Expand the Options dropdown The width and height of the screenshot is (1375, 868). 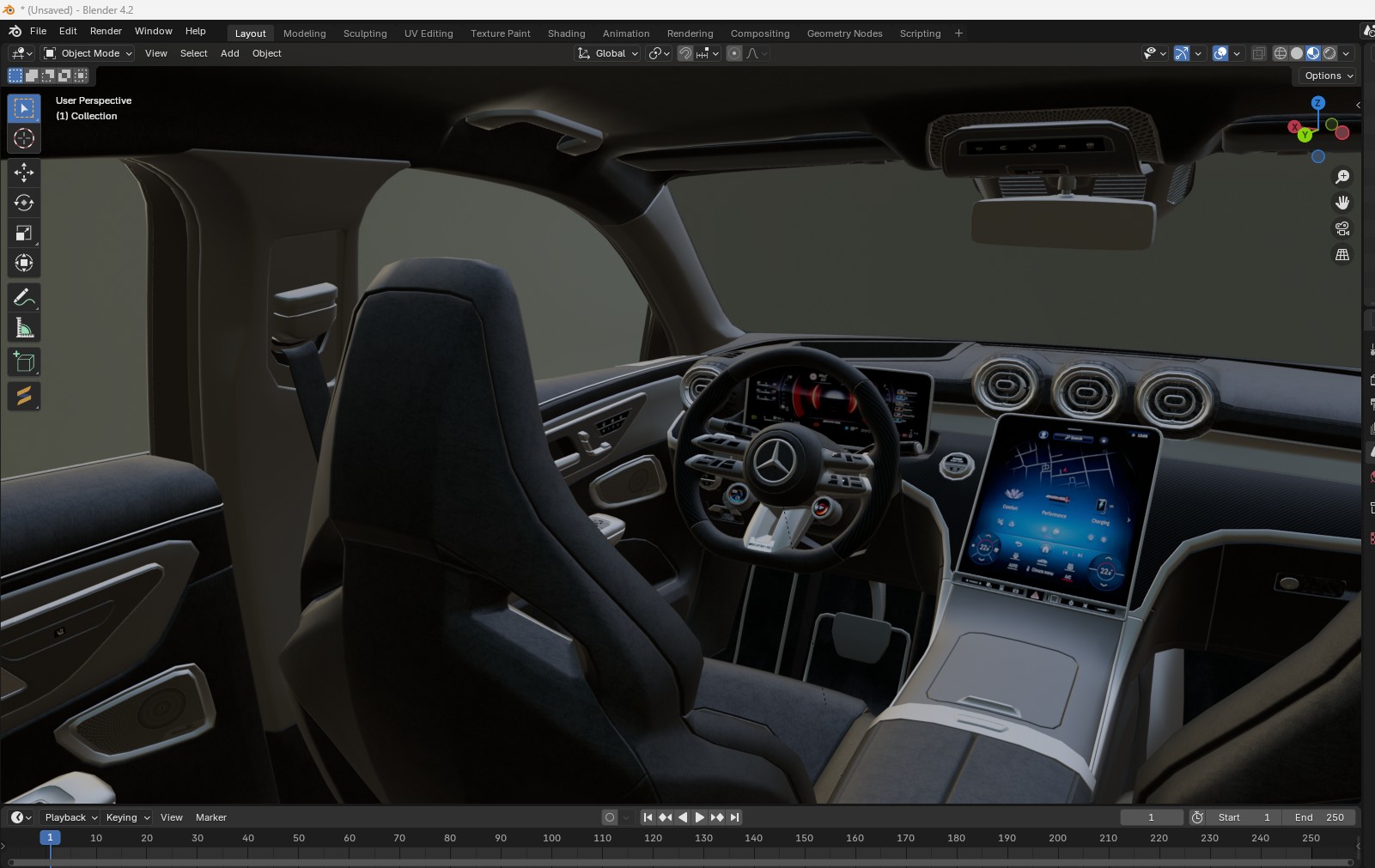click(1328, 76)
